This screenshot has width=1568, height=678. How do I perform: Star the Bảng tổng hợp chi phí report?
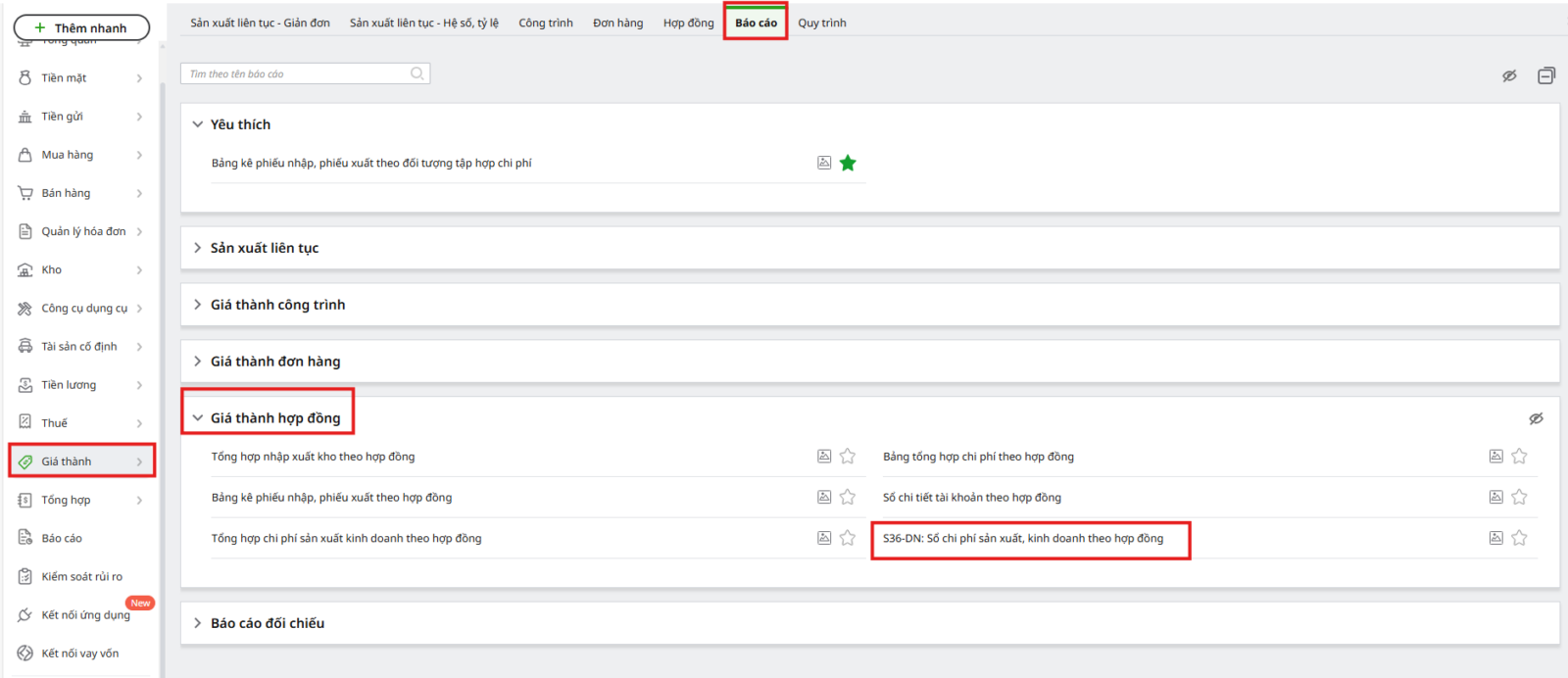[x=1519, y=457]
